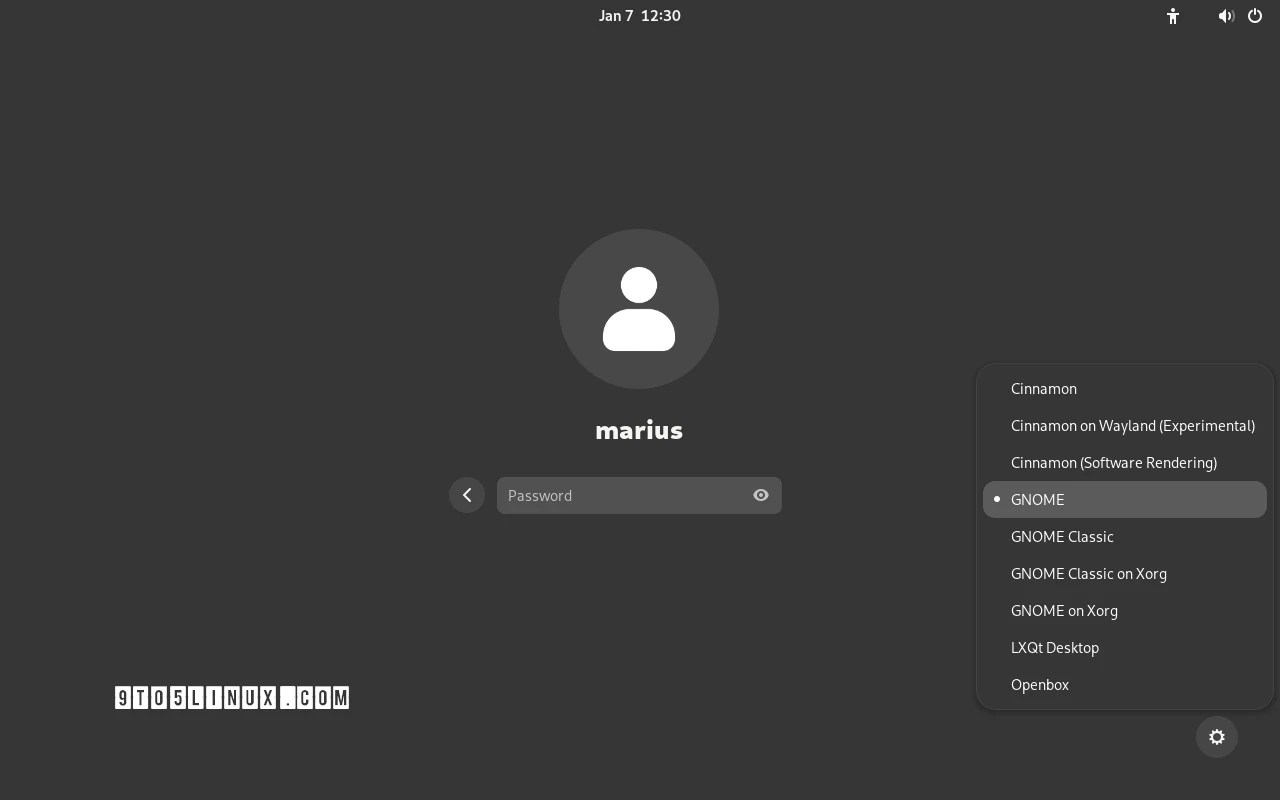Click the clock showing Jan 7 12:30
This screenshot has width=1280, height=800.
[639, 15]
